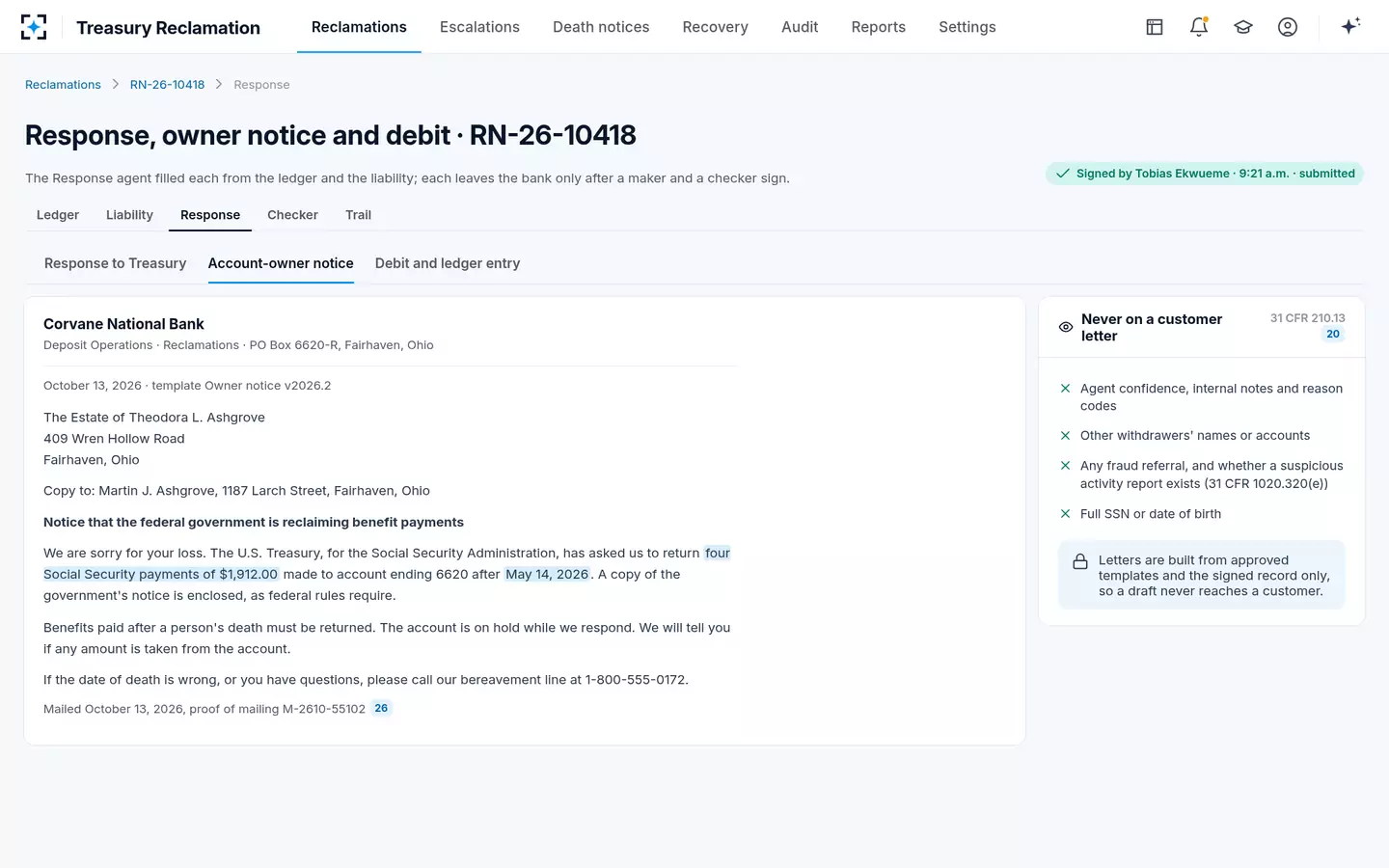The width and height of the screenshot is (1389, 868).
Task: Select the Response tab
Action: coord(210,215)
